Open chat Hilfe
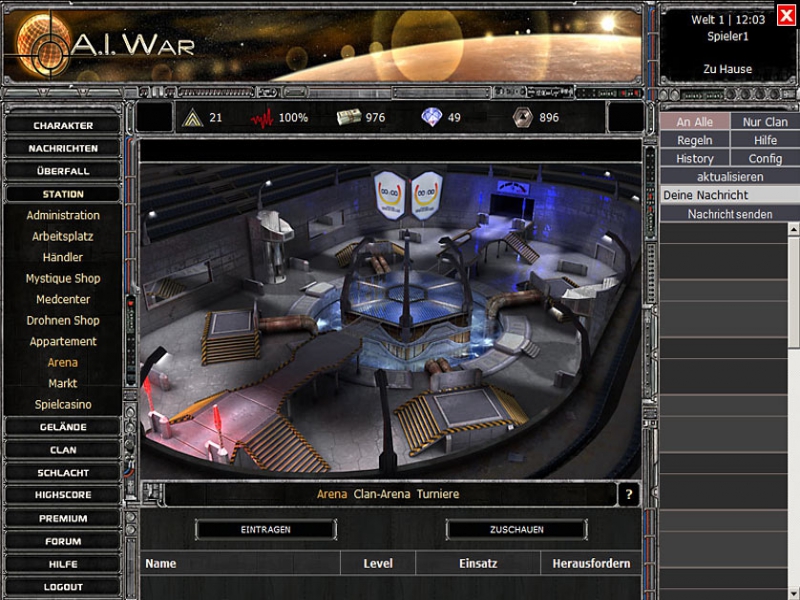The height and width of the screenshot is (600, 800). 765,140
